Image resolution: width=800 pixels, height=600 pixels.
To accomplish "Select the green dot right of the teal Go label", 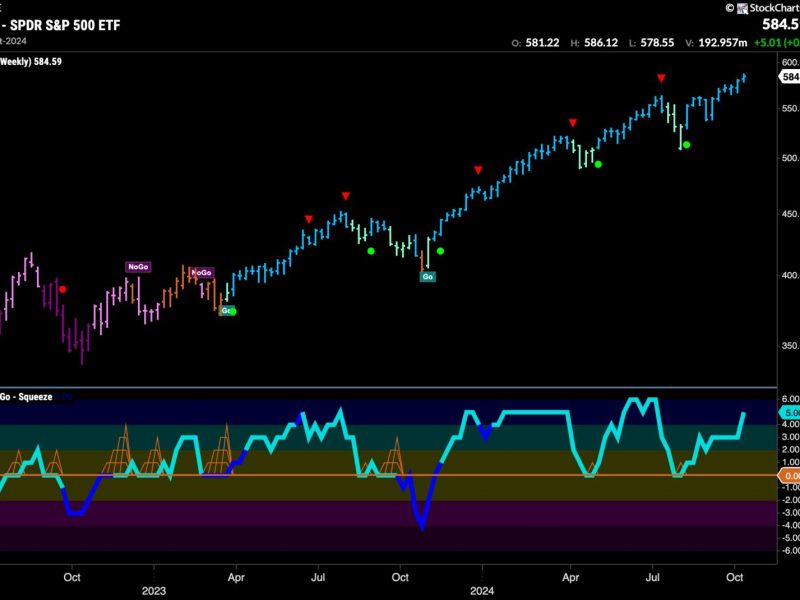I will [440, 251].
